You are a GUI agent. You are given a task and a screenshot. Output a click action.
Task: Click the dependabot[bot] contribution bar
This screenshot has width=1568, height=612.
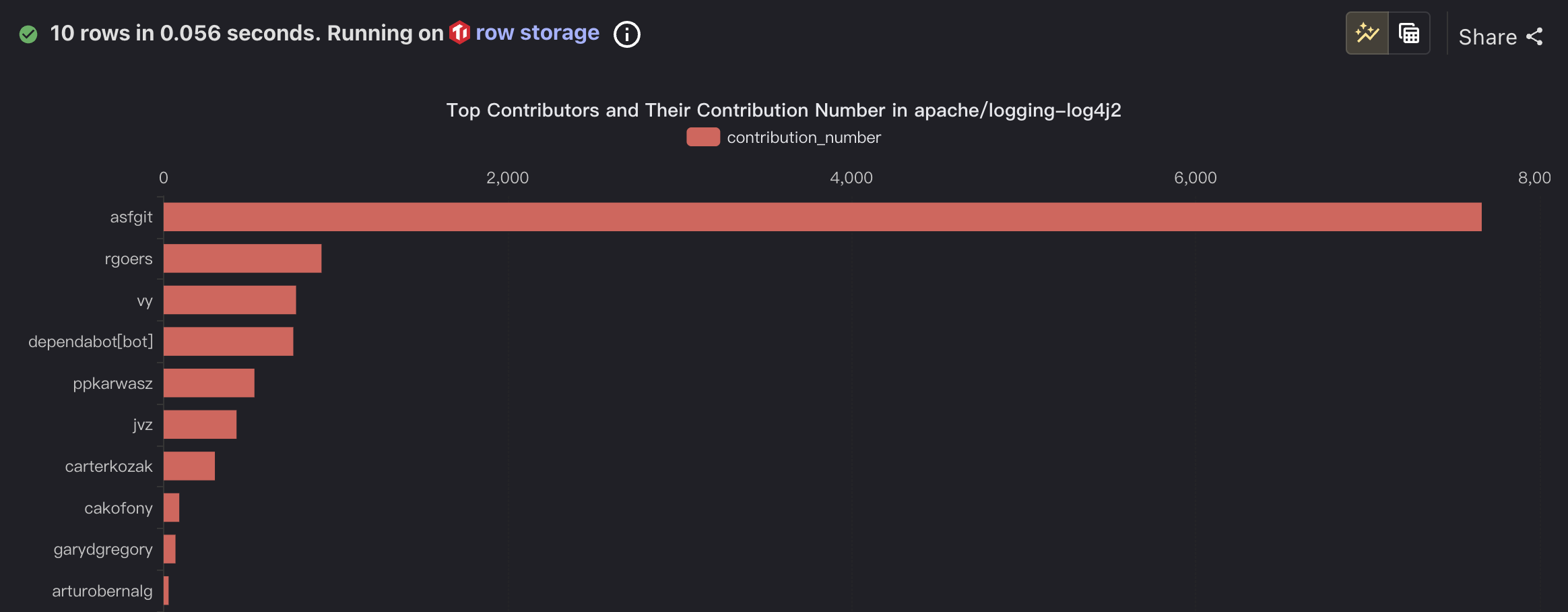click(228, 341)
